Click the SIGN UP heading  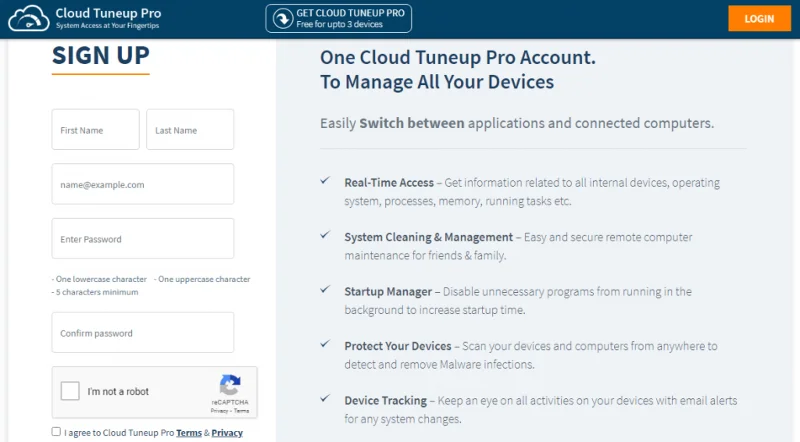click(101, 55)
